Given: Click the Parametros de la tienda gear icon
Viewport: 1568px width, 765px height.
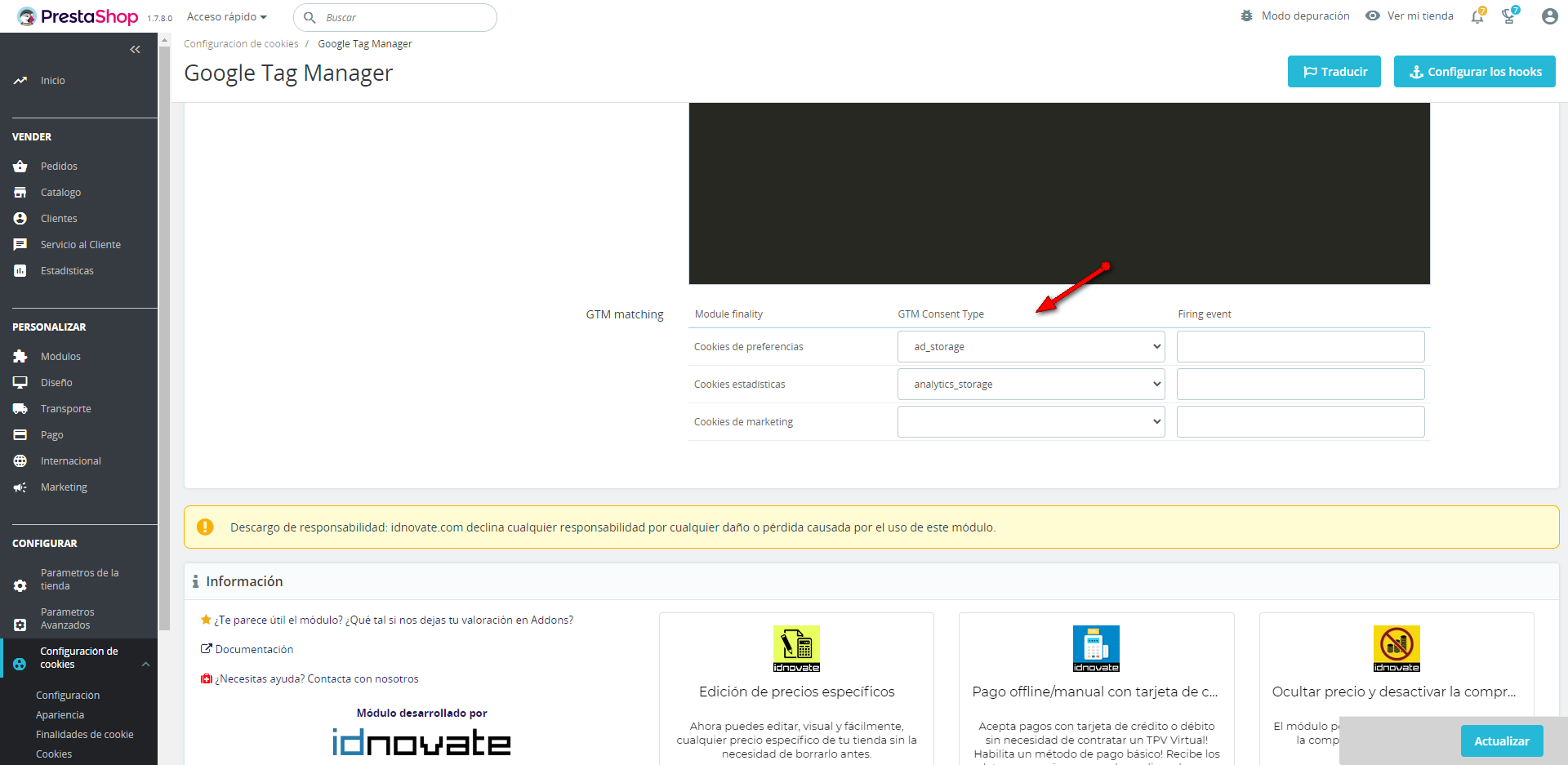Looking at the screenshot, I should tap(20, 585).
